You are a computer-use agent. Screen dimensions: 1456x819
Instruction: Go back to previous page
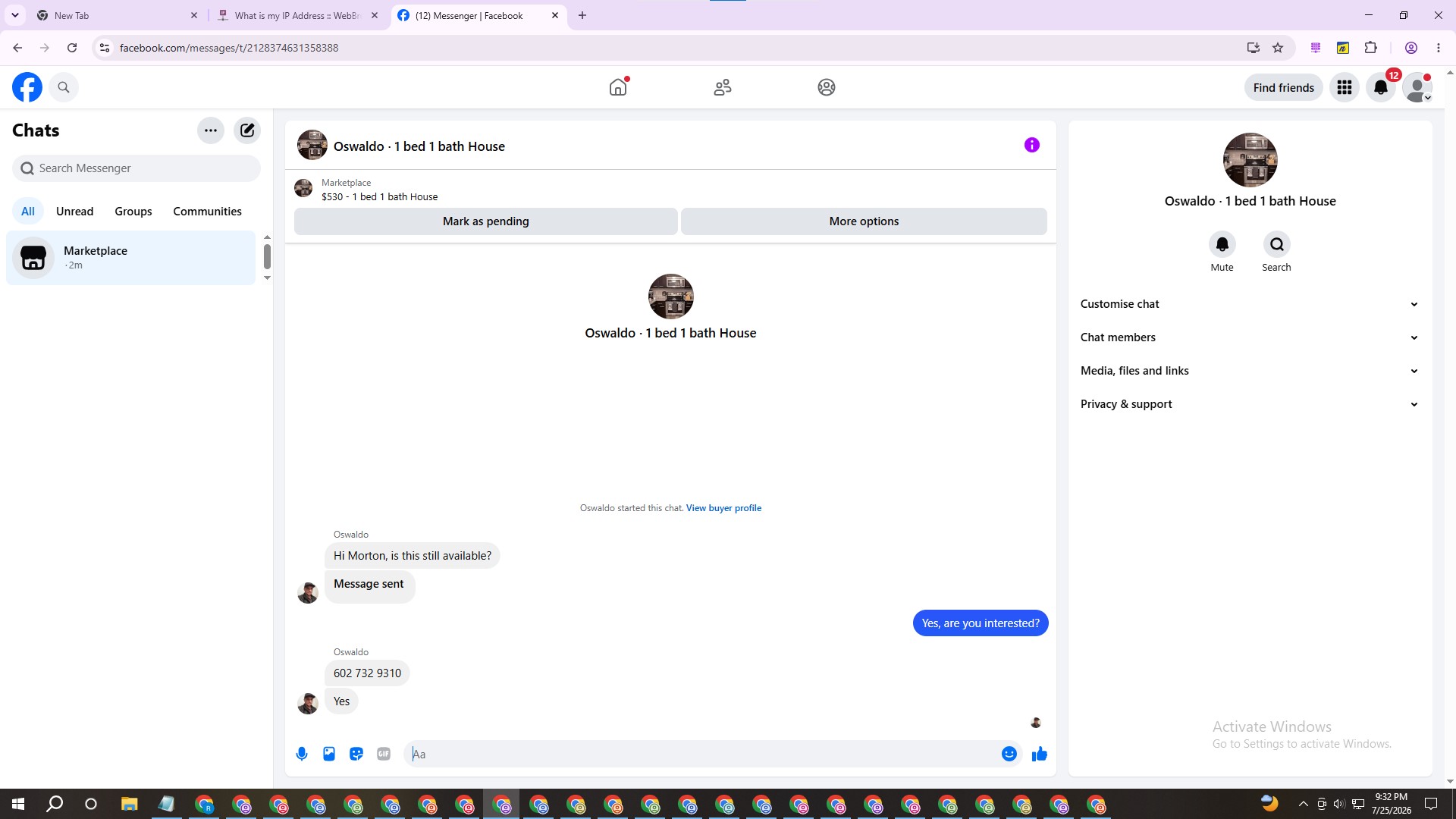tap(17, 48)
